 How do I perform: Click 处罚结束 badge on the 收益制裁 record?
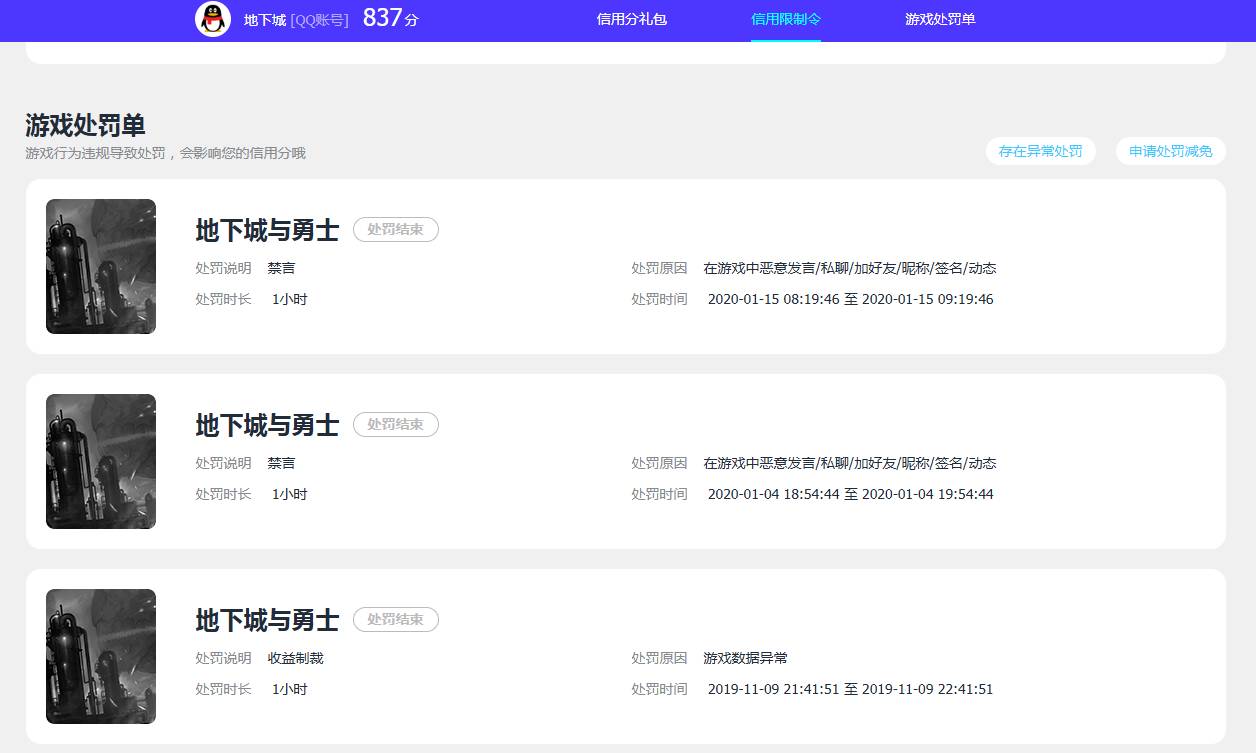tap(396, 620)
